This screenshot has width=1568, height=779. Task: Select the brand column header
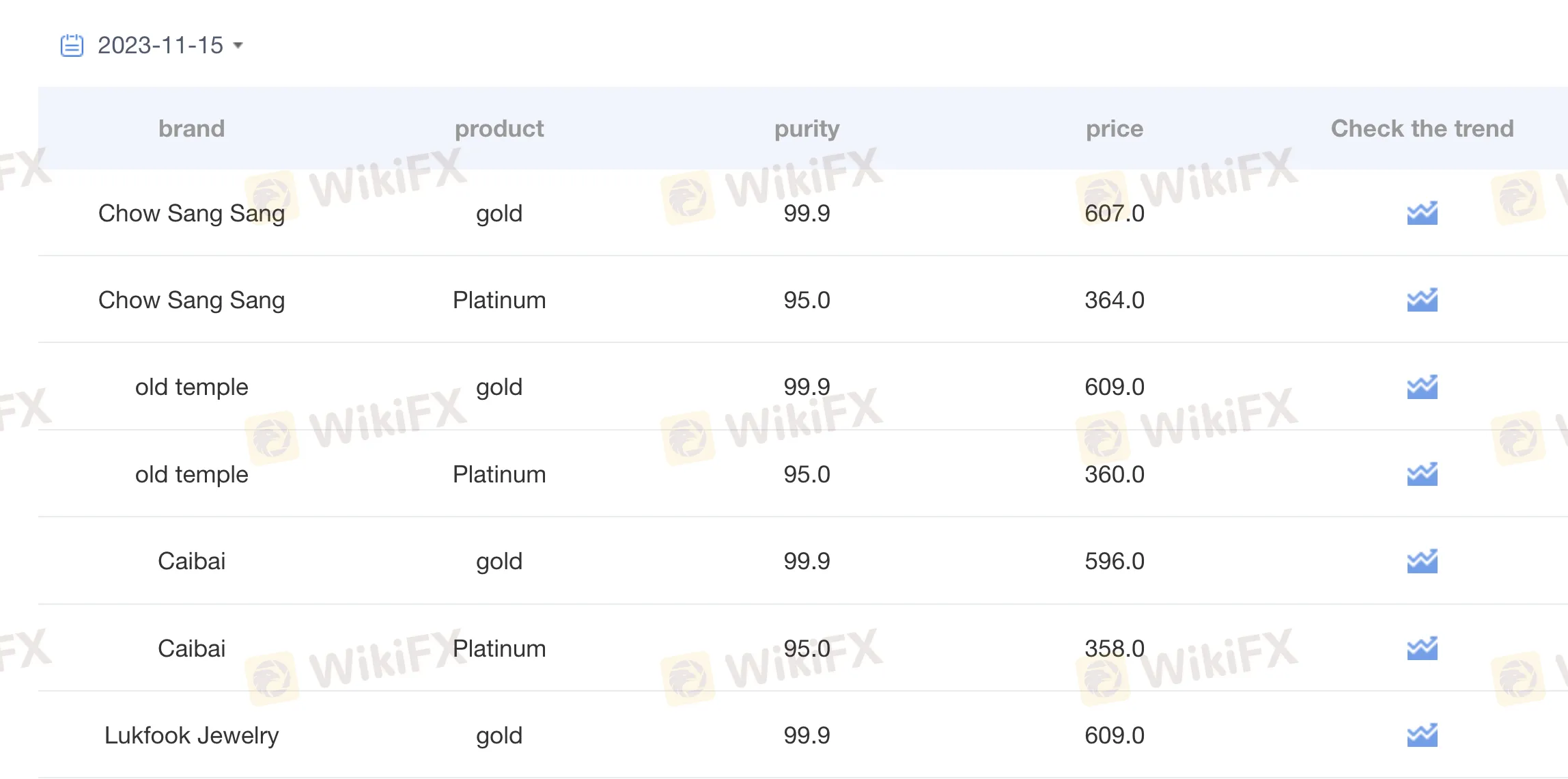(x=191, y=128)
